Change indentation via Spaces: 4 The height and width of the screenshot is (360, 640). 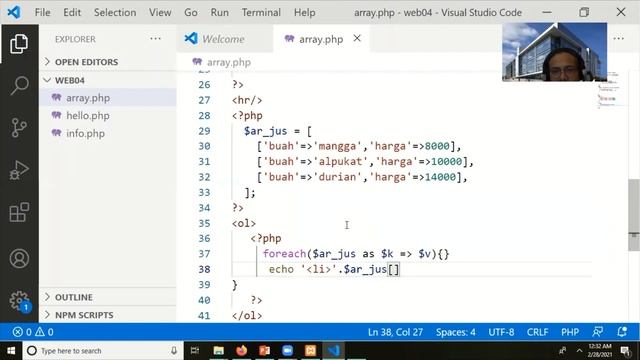pos(456,332)
